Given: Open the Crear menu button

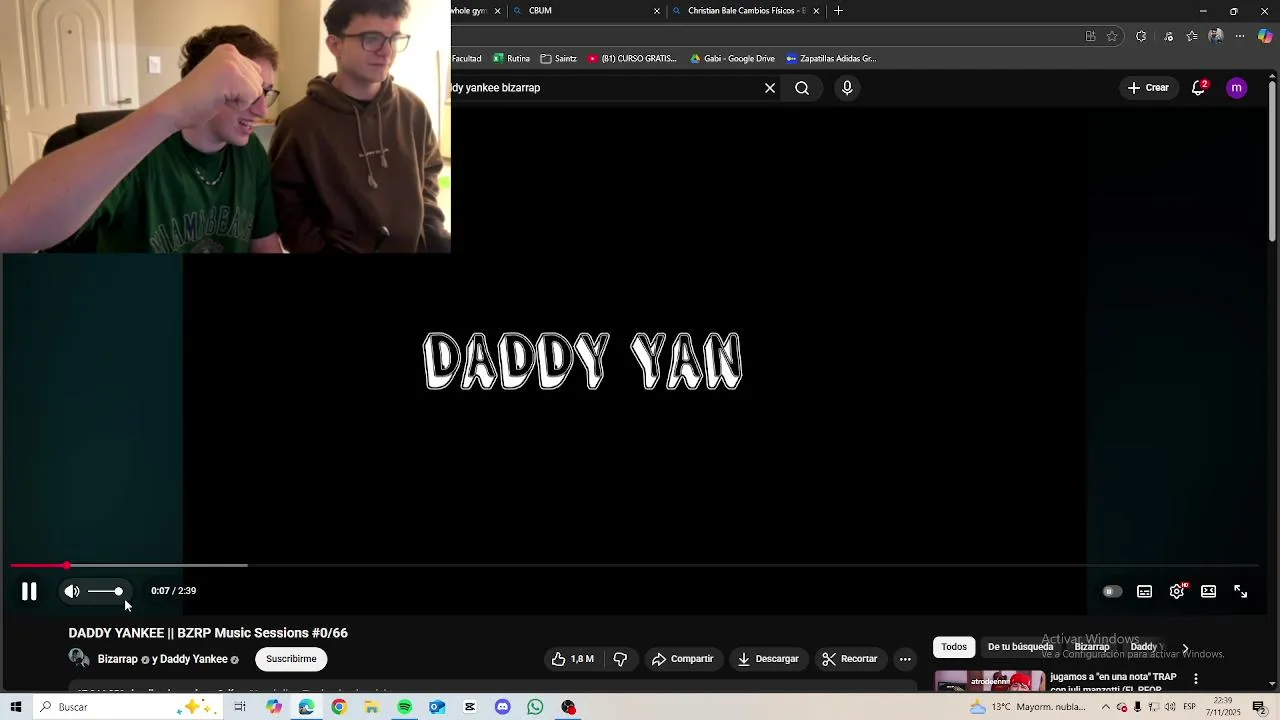Looking at the screenshot, I should pyautogui.click(x=1148, y=88).
